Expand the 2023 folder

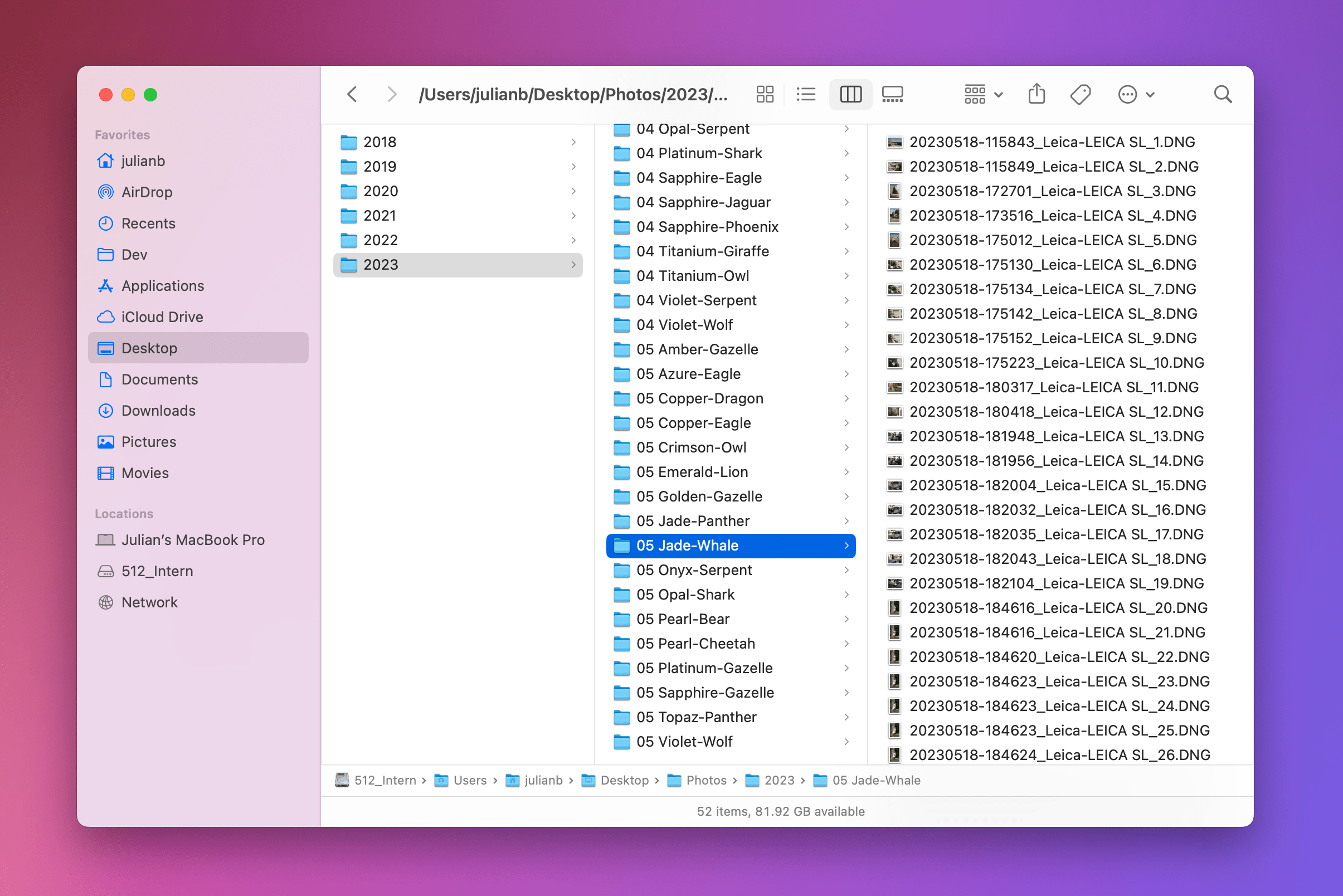[x=571, y=265]
